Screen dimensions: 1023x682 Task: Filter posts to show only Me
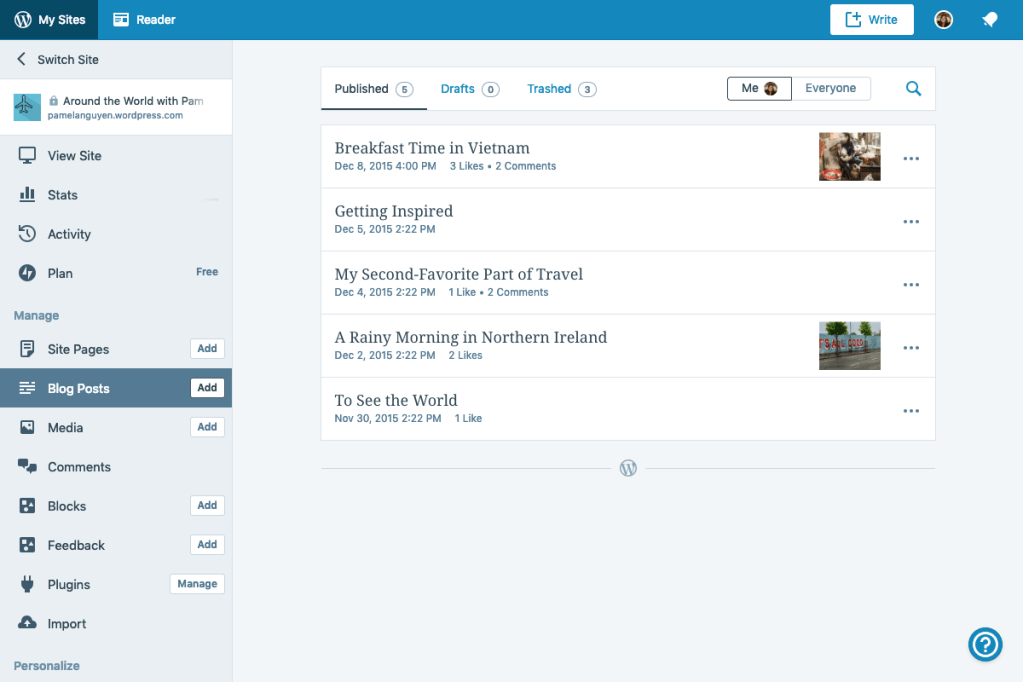pos(759,89)
